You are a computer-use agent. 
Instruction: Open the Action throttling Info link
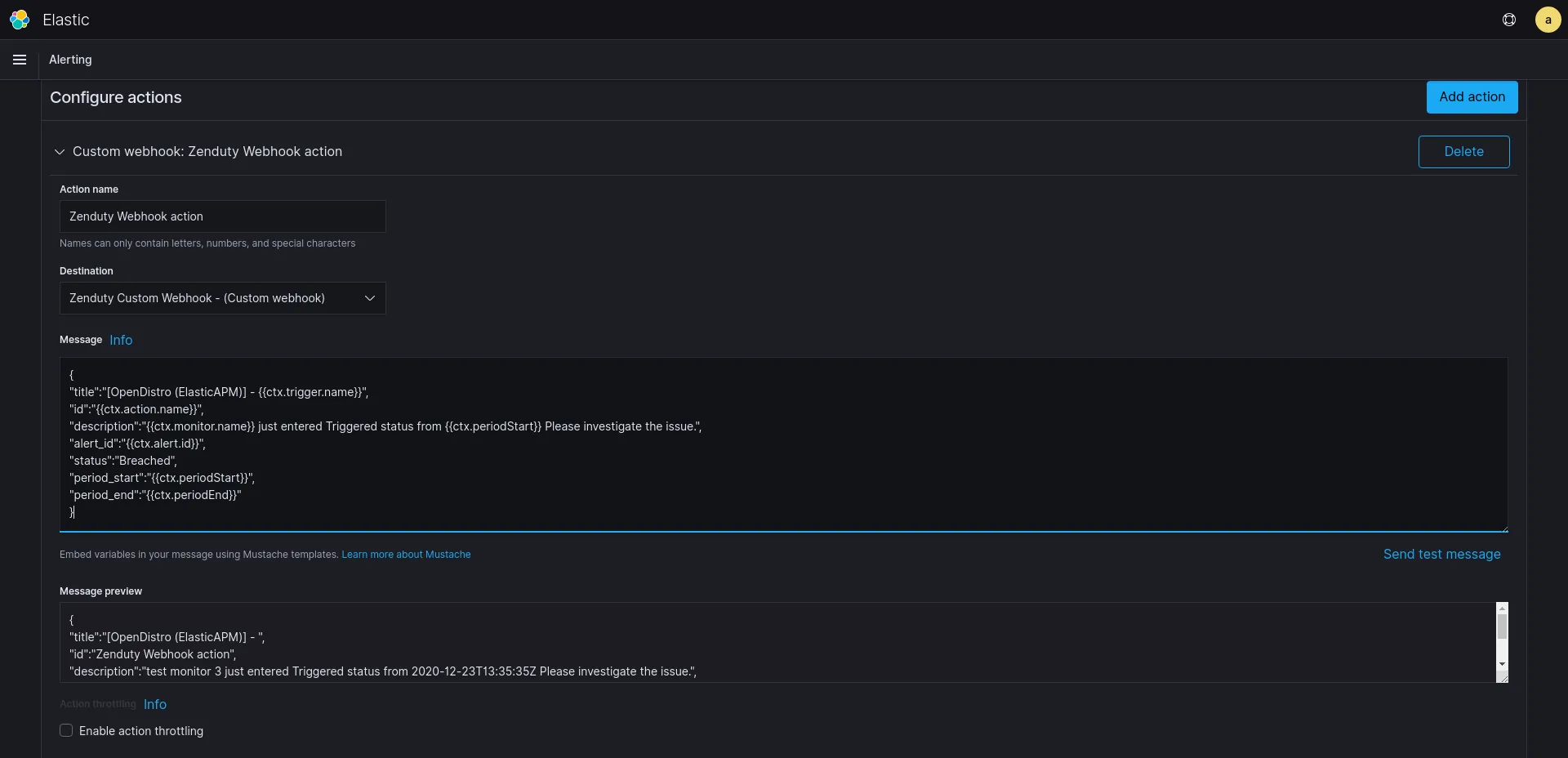[155, 705]
